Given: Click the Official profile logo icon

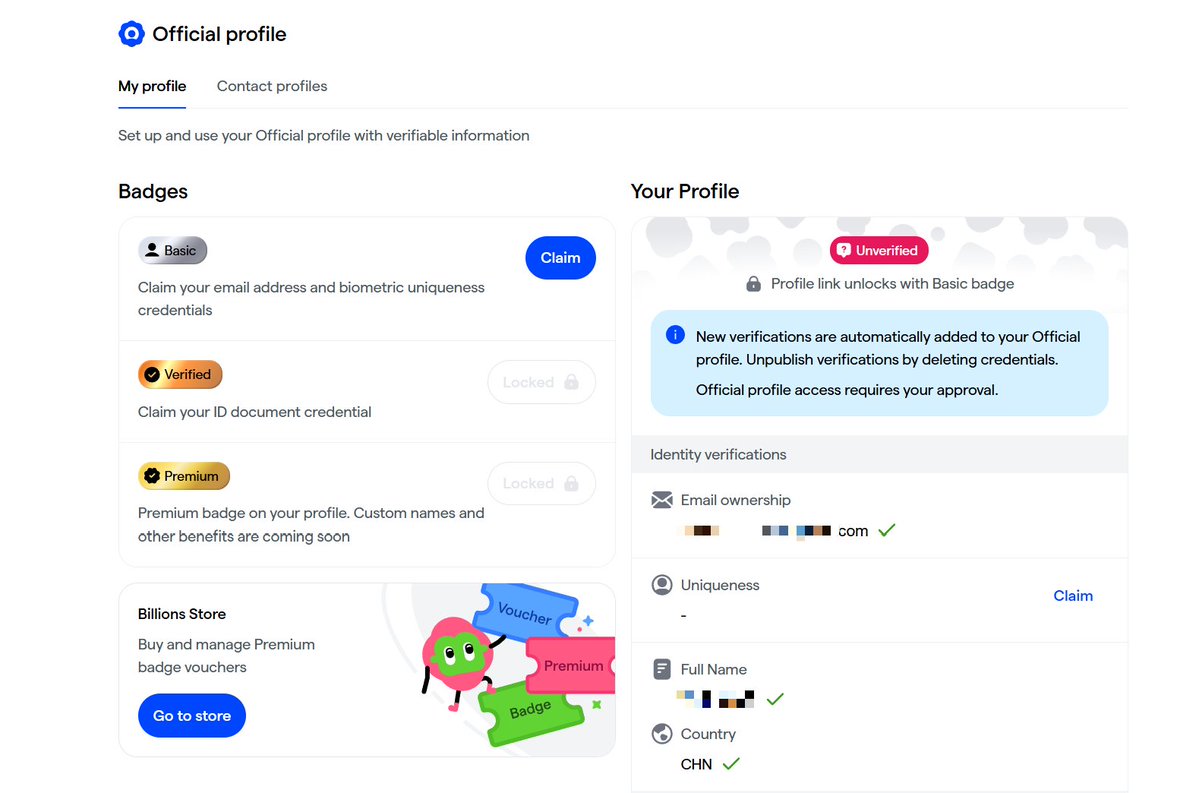Looking at the screenshot, I should click(132, 34).
